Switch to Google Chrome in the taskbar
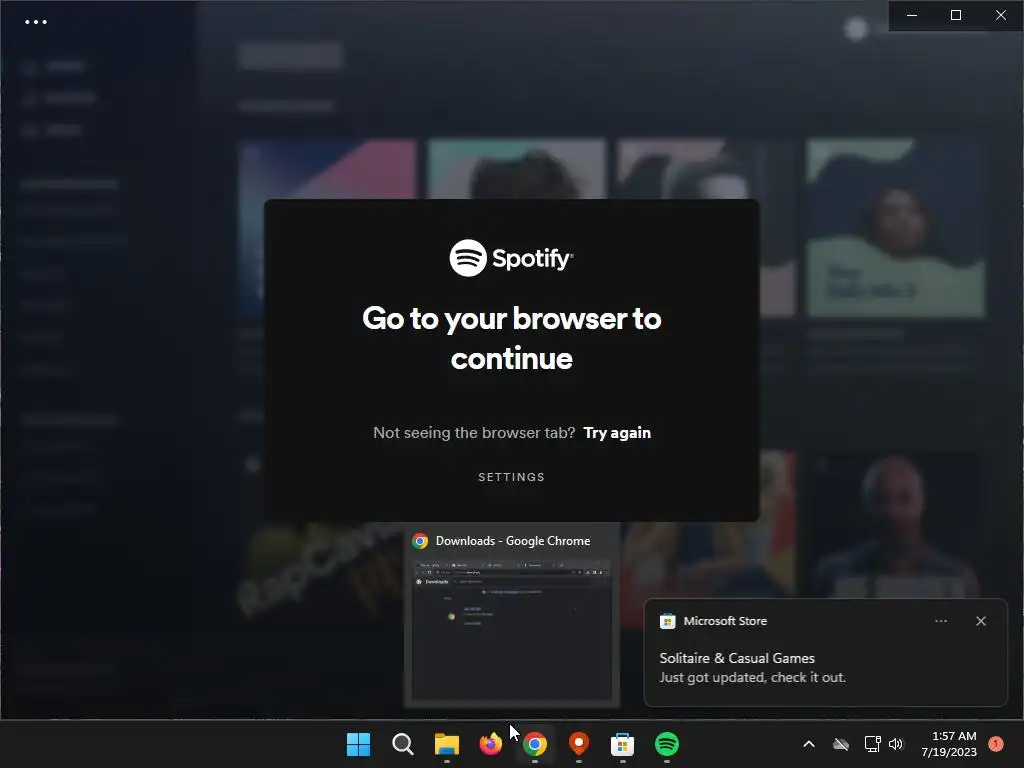The height and width of the screenshot is (768, 1024). tap(534, 744)
